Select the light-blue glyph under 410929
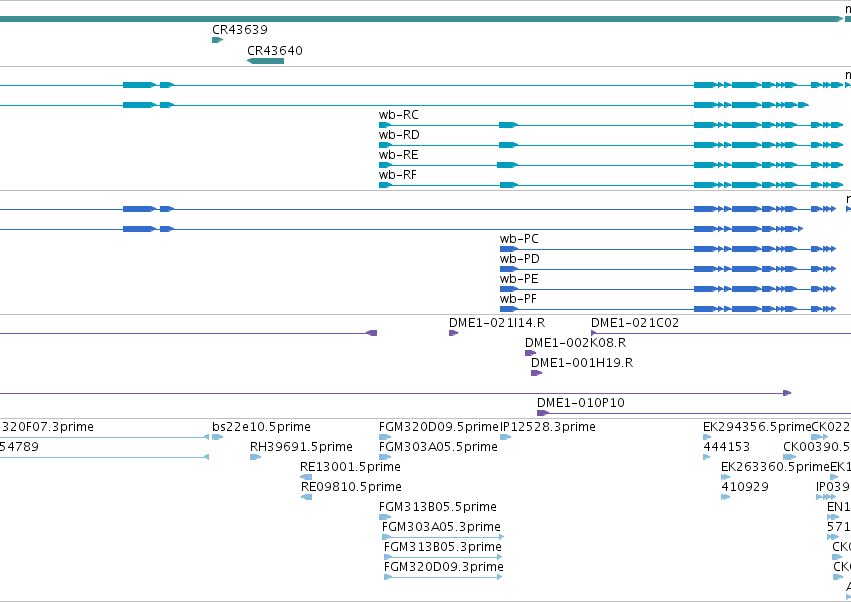The width and height of the screenshot is (851, 602). (726, 497)
